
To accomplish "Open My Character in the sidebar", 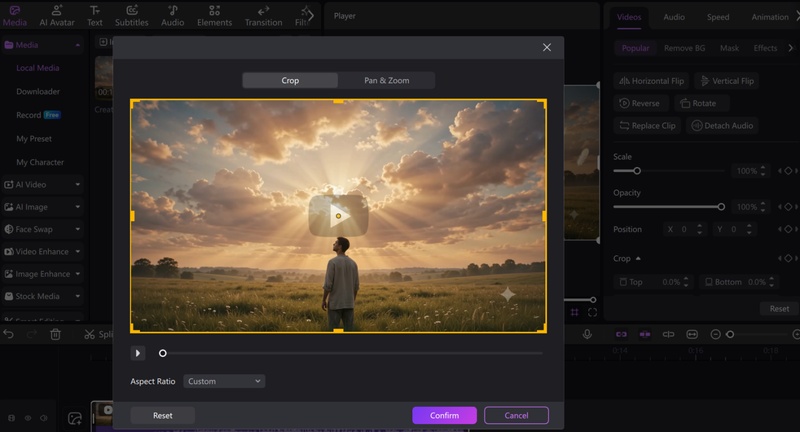I will [40, 162].
